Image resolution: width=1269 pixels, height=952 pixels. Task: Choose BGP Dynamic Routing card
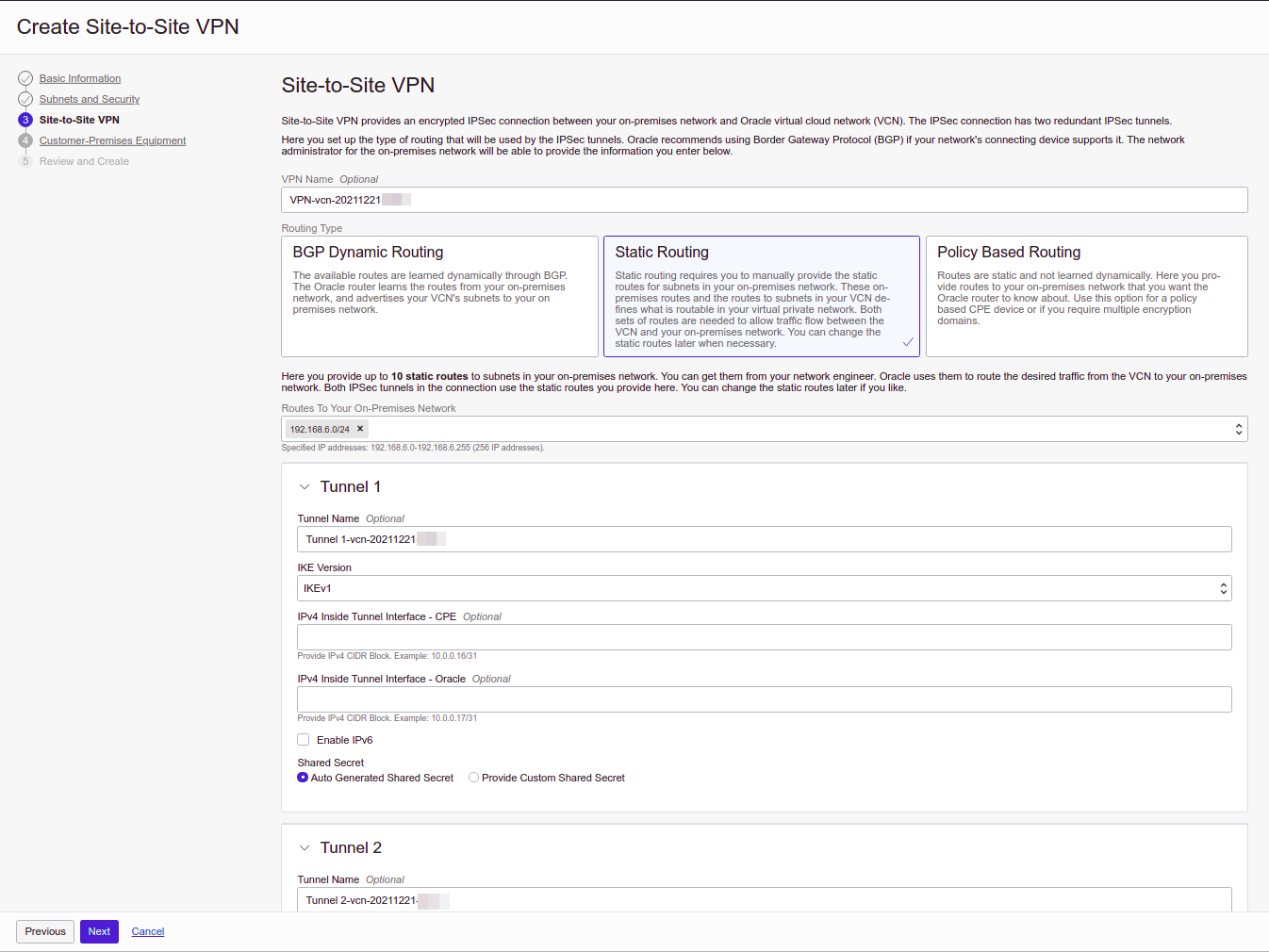(440, 296)
